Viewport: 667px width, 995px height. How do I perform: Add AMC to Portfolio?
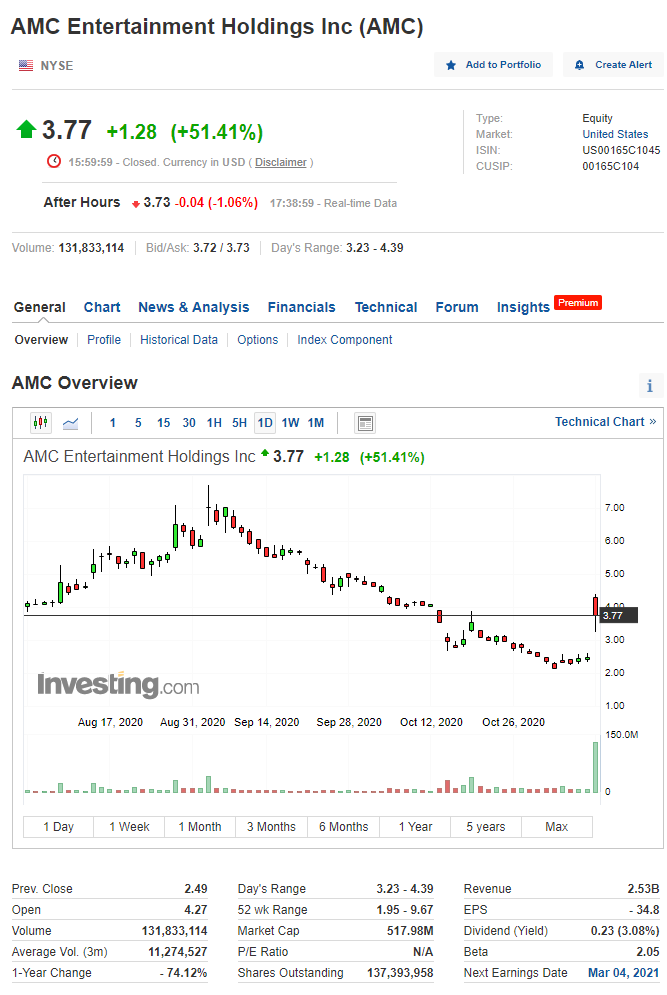(493, 65)
